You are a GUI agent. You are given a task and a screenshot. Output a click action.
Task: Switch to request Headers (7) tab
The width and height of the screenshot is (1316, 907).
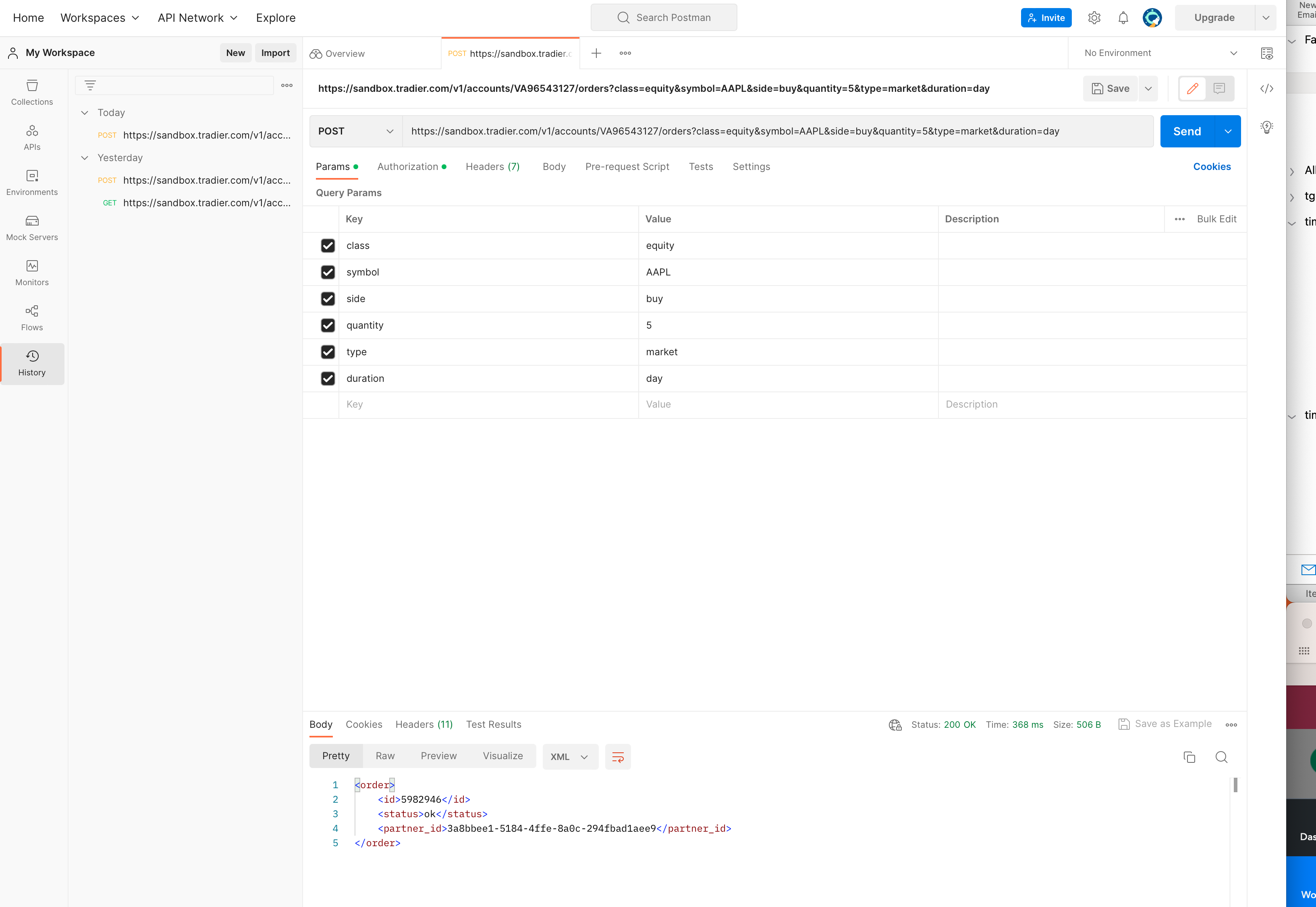click(492, 166)
